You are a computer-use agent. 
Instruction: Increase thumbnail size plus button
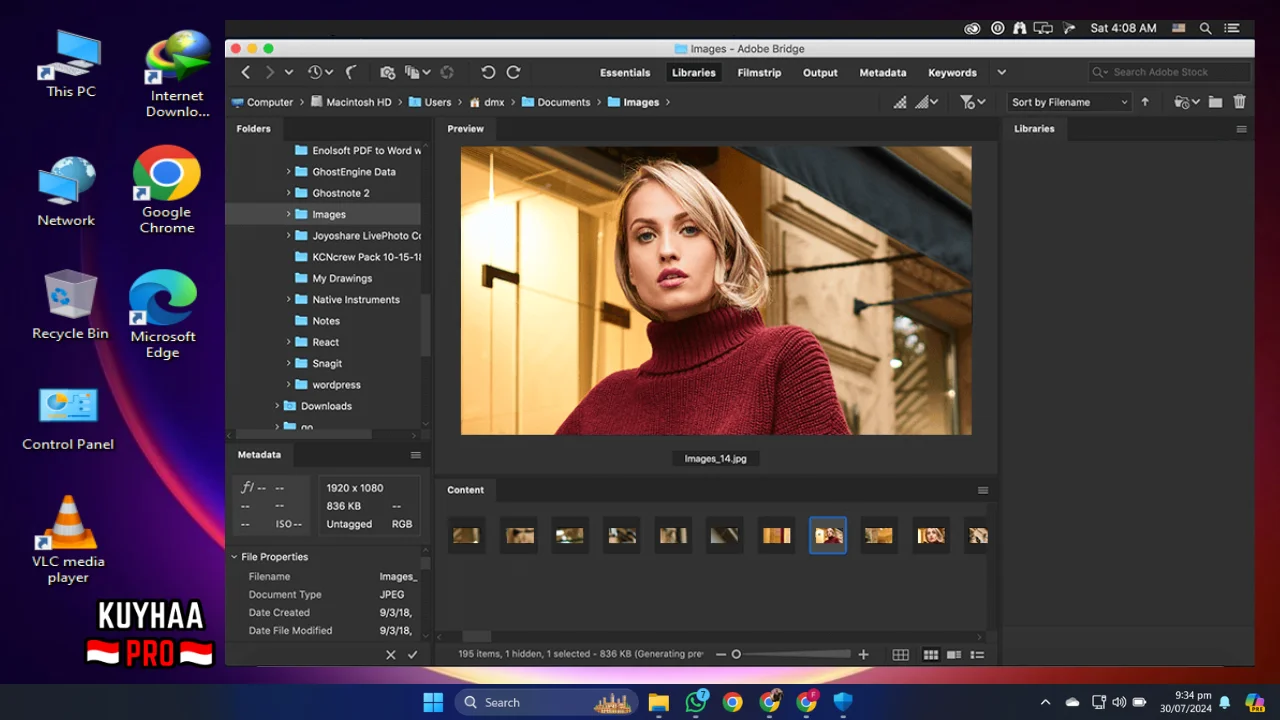864,655
